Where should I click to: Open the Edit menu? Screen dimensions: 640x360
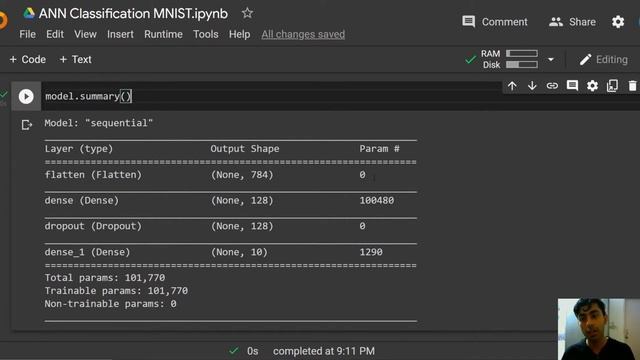[55, 34]
